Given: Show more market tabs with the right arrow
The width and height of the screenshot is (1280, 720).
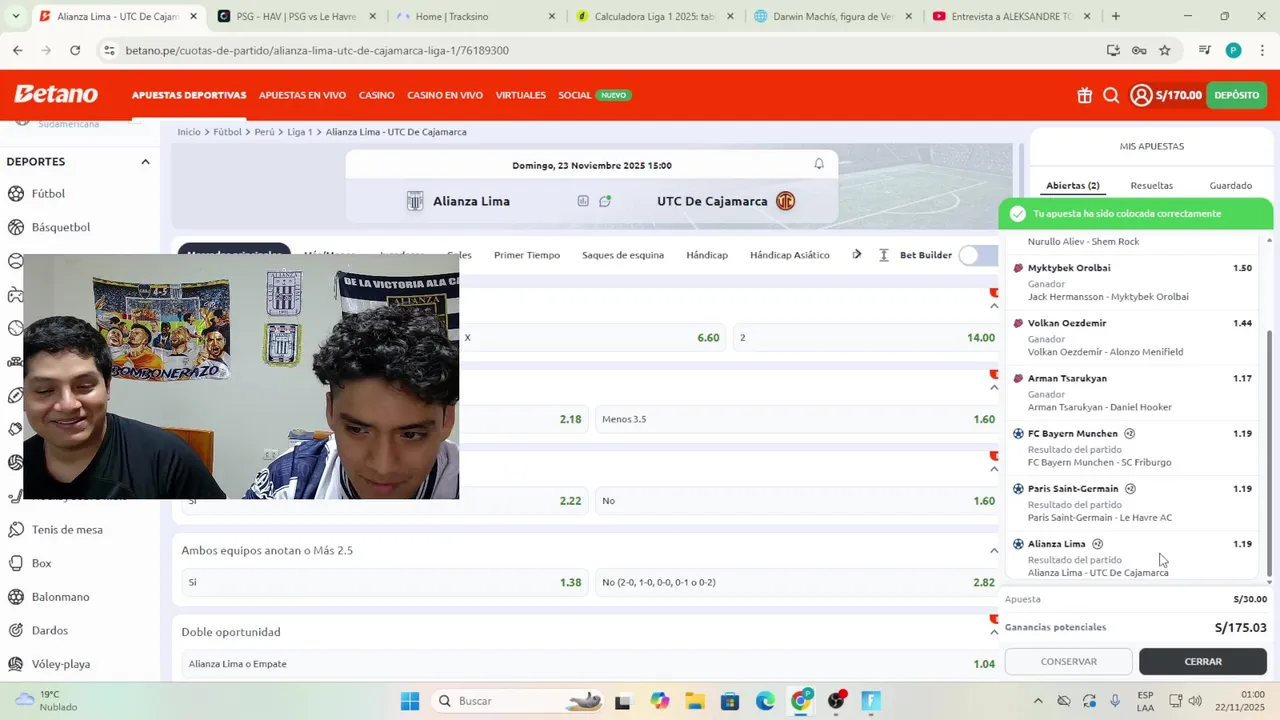Looking at the screenshot, I should tap(857, 255).
